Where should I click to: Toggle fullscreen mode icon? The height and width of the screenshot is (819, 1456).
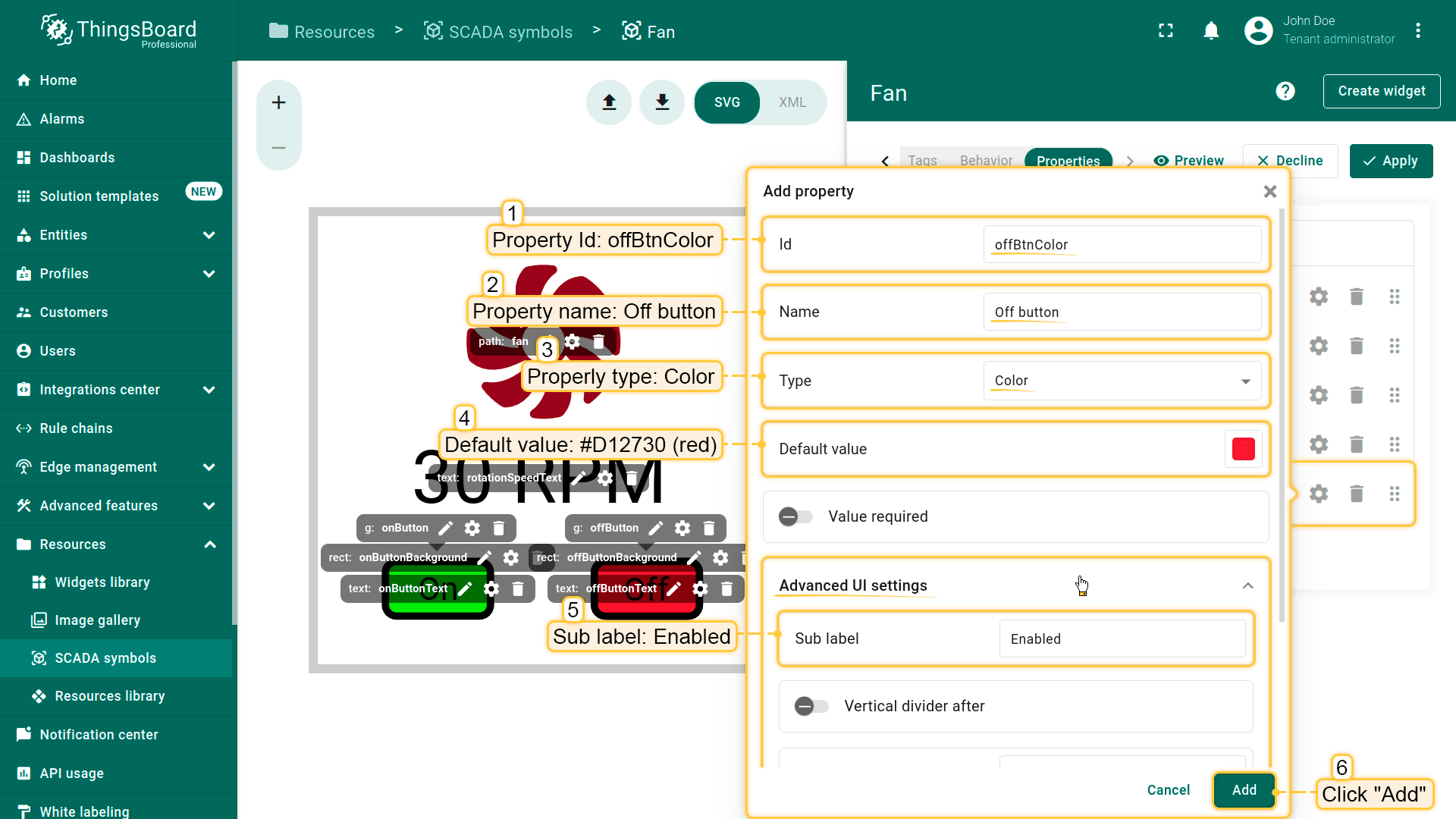click(x=1166, y=30)
